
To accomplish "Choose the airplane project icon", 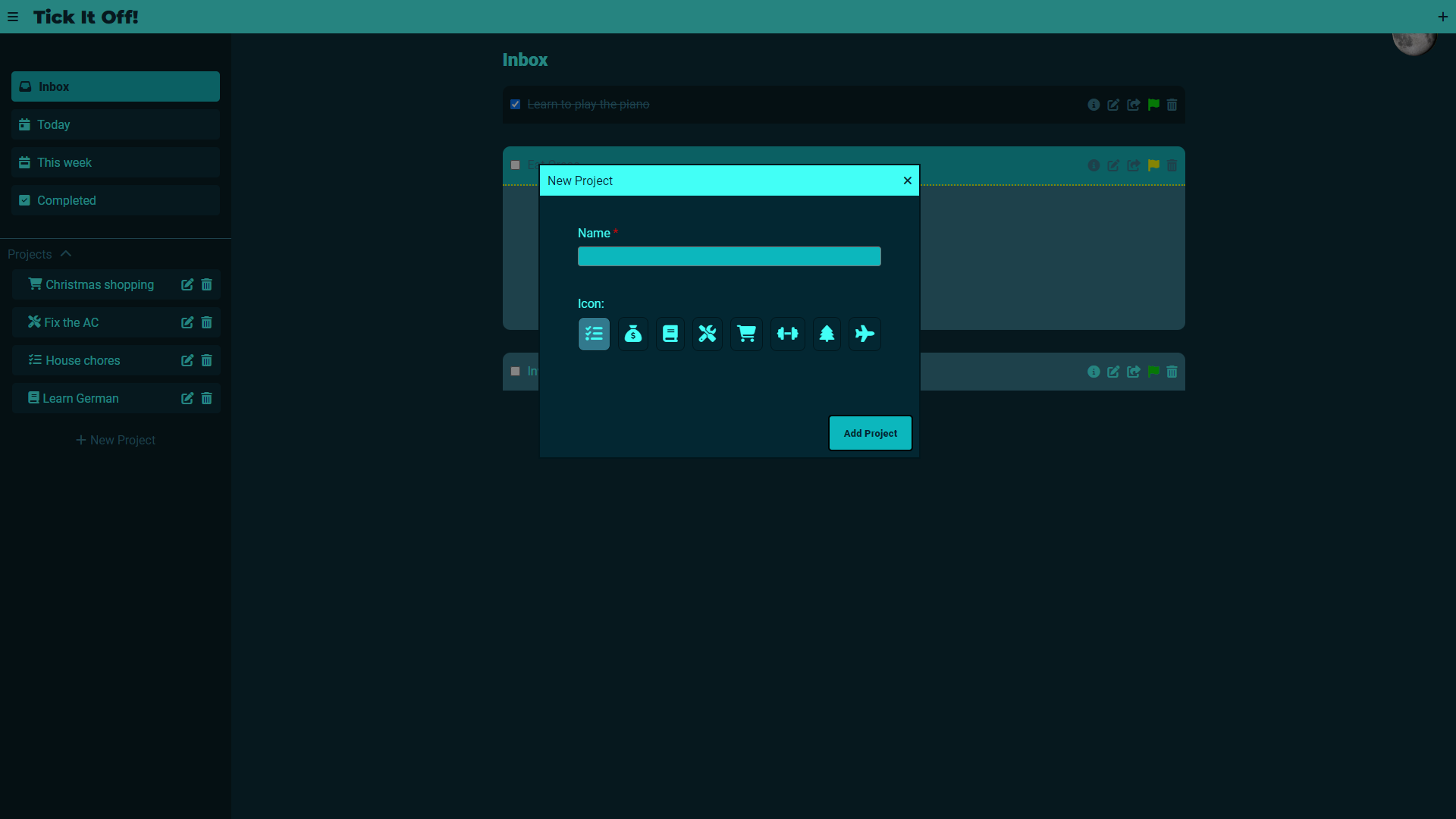I will [864, 334].
